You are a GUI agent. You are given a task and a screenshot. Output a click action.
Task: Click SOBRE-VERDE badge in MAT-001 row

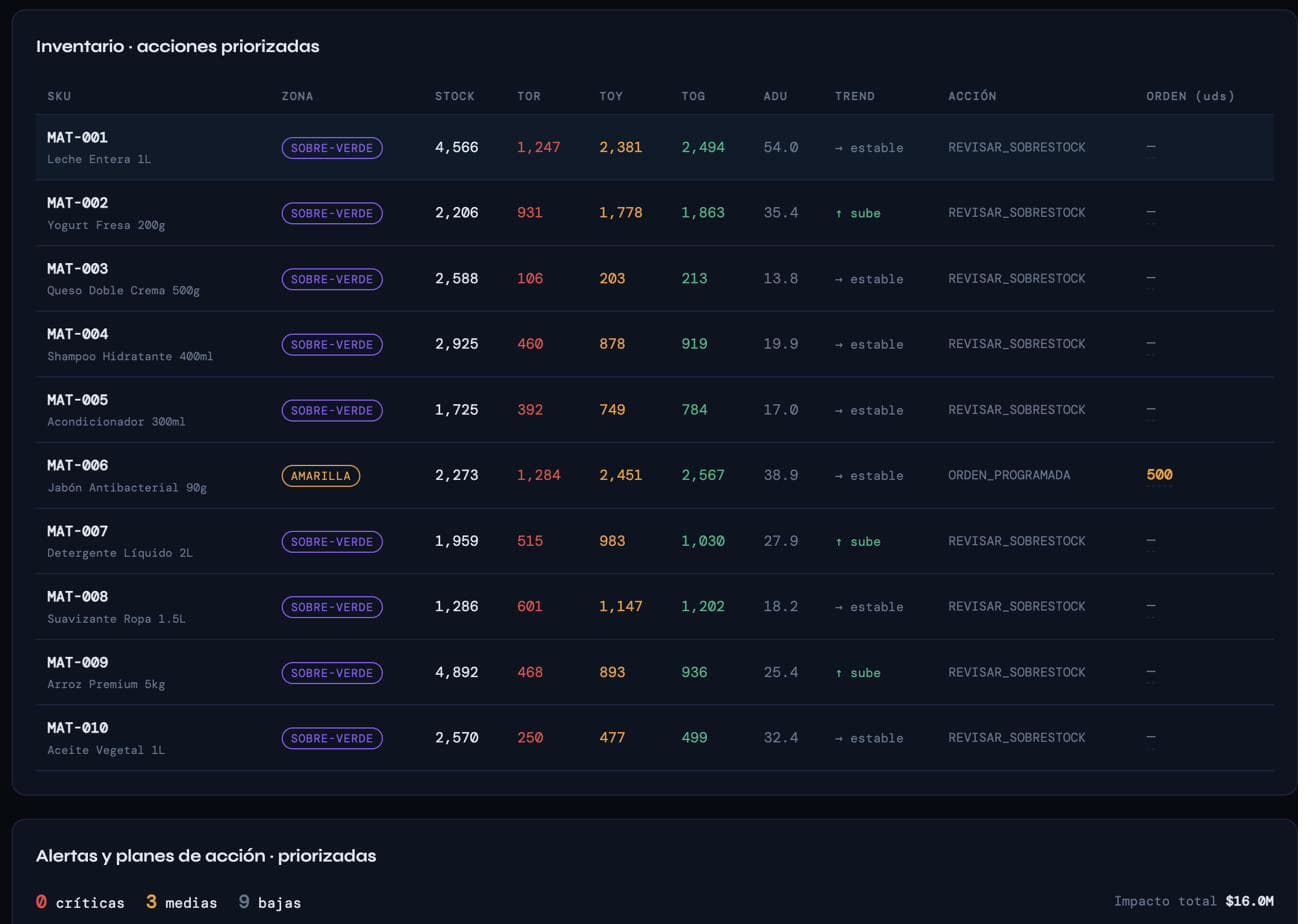tap(332, 148)
